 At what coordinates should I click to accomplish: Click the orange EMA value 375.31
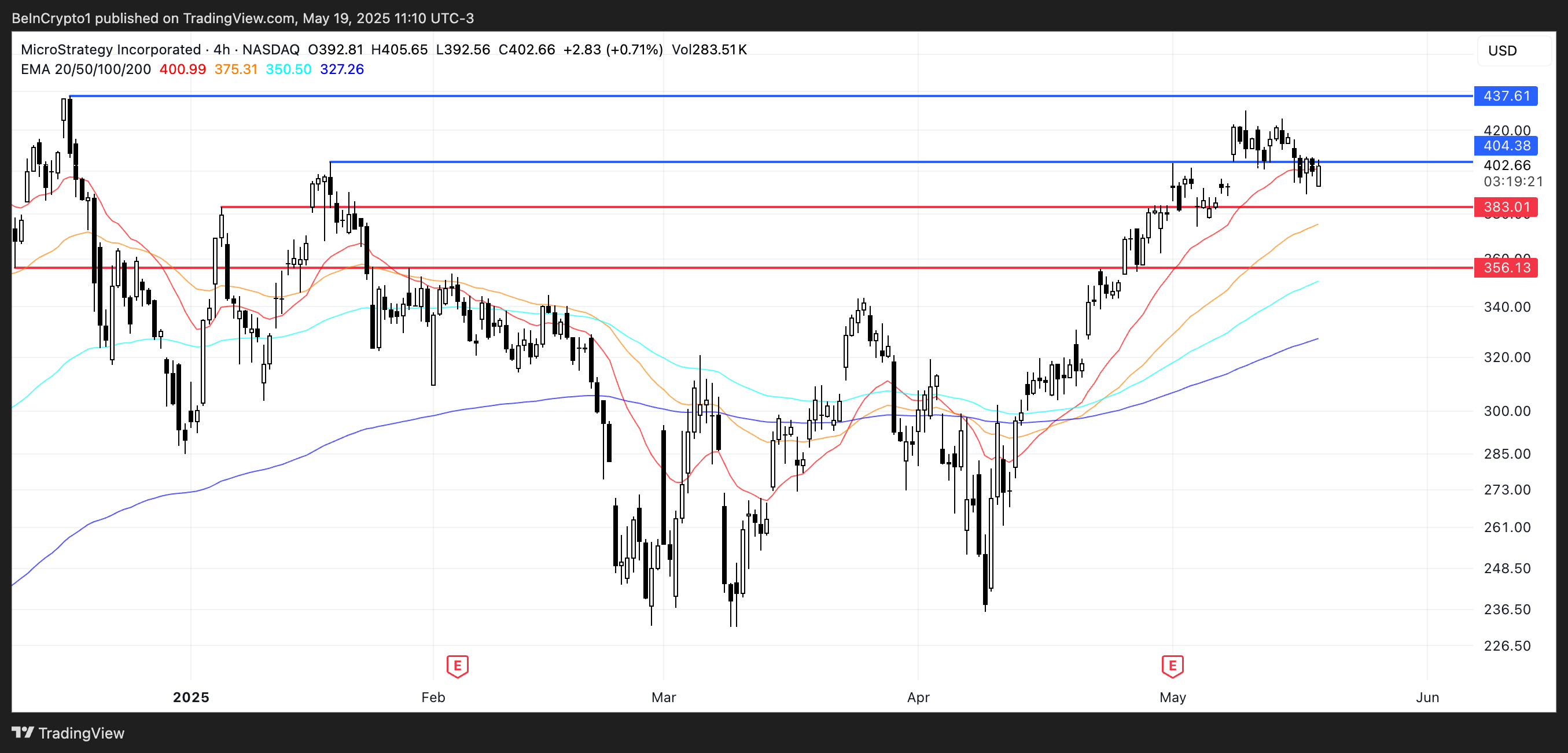tap(236, 69)
